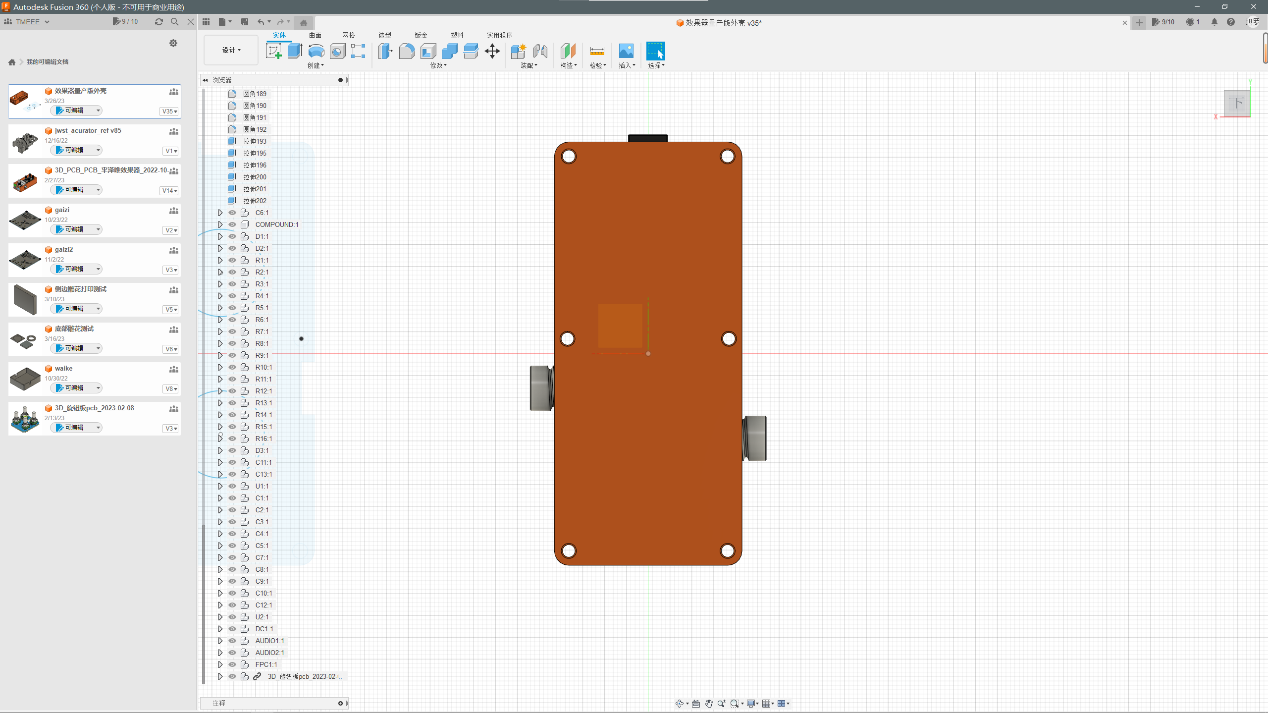Open the Surface (曲面) tab
Image resolution: width=1268 pixels, height=713 pixels.
(x=315, y=35)
